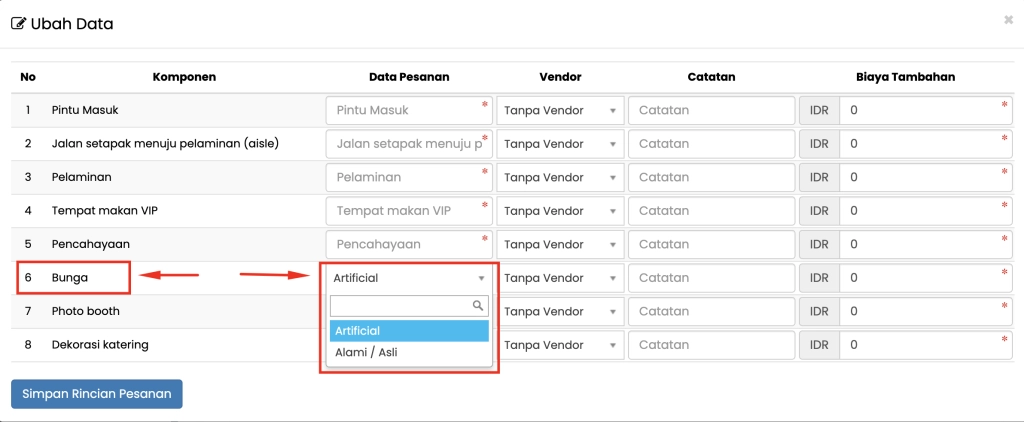The height and width of the screenshot is (422, 1024).
Task: Click the search magnifier icon in dropdown
Action: pos(478,306)
